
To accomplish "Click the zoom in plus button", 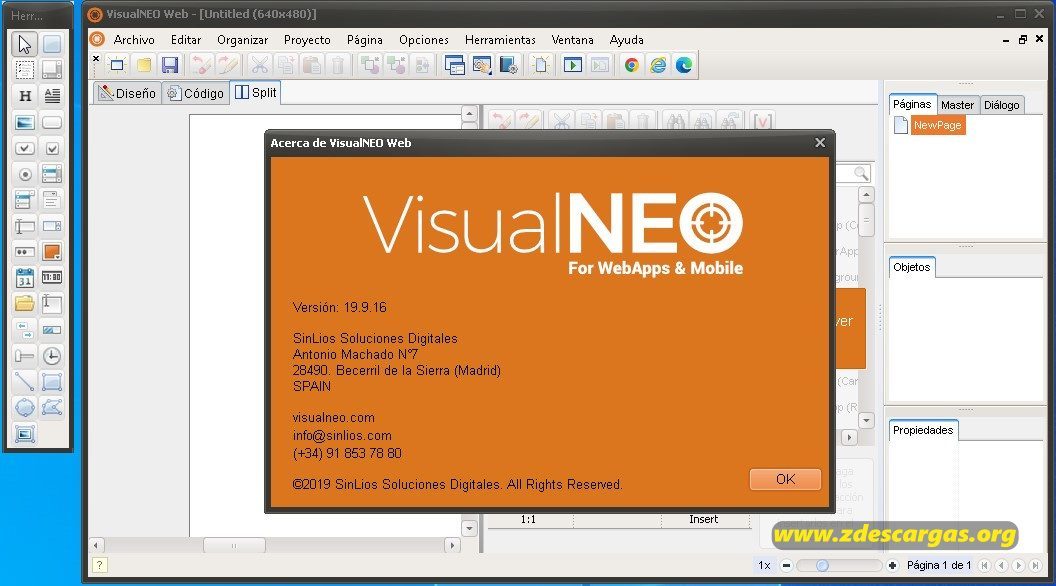I will pos(892,565).
